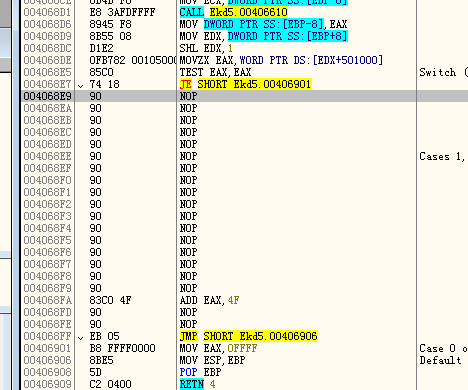Screen dimensions: 468x390
Task: Select the ADD EAX,4F instruction
Action: pos(209,300)
